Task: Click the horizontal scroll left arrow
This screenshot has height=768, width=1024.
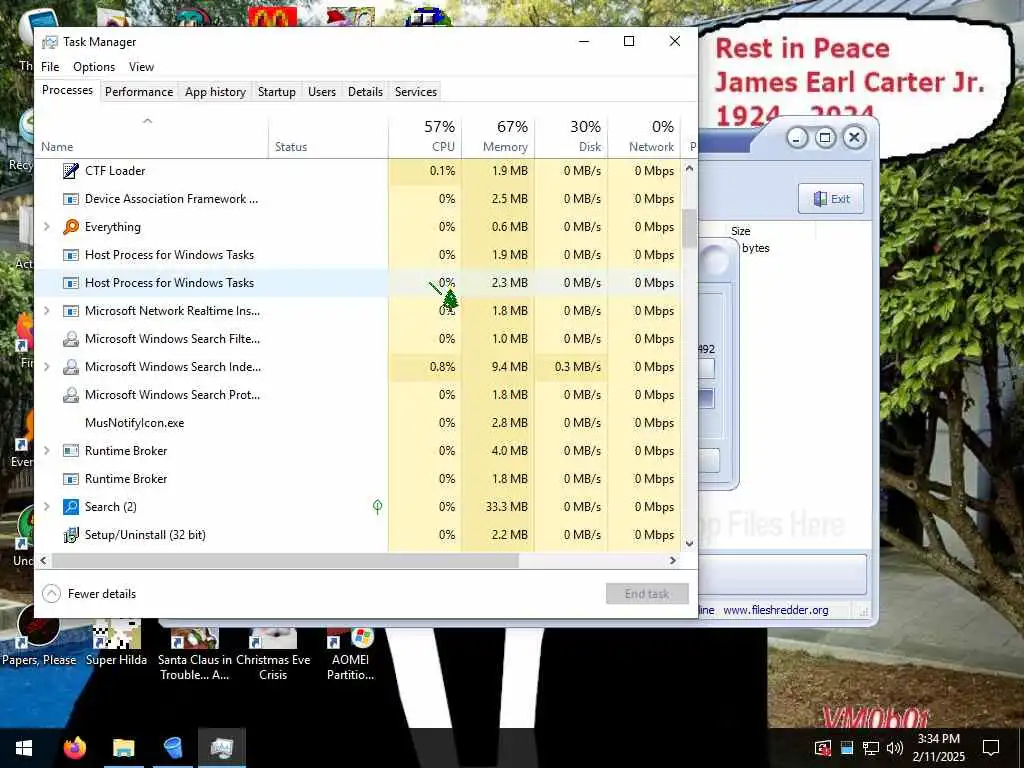Action: tap(44, 560)
